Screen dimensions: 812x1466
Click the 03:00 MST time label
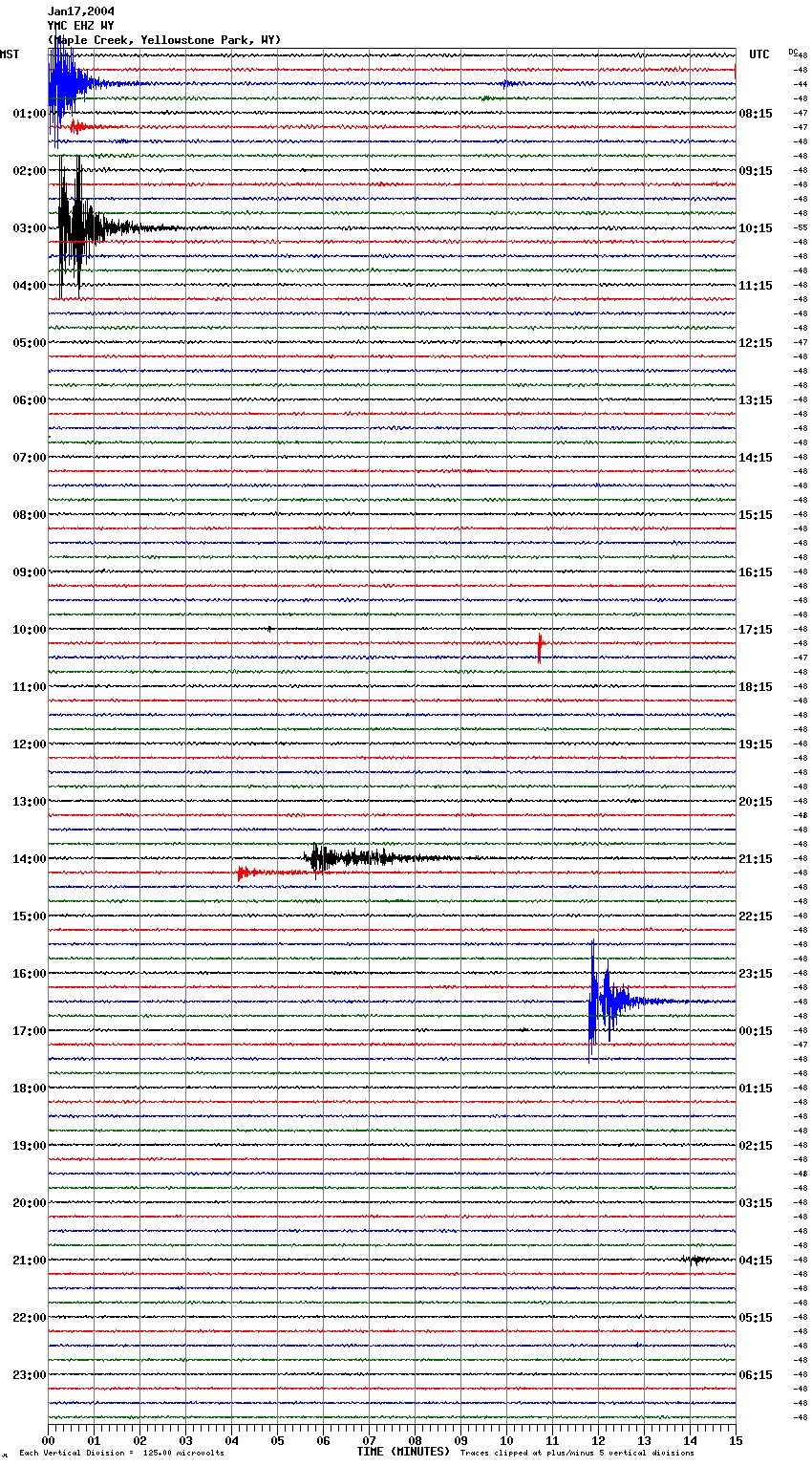coord(30,227)
